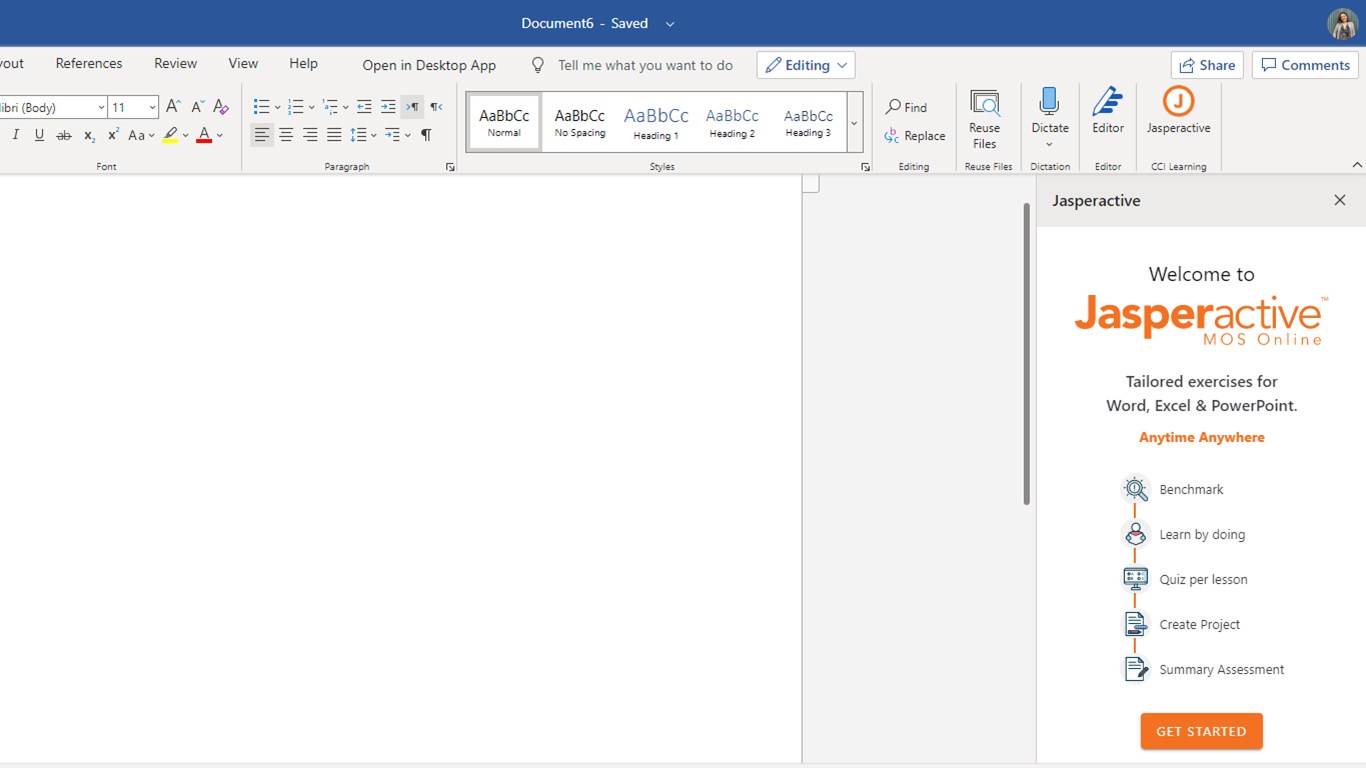Click the GET STARTED button
The width and height of the screenshot is (1366, 768).
pyautogui.click(x=1201, y=731)
